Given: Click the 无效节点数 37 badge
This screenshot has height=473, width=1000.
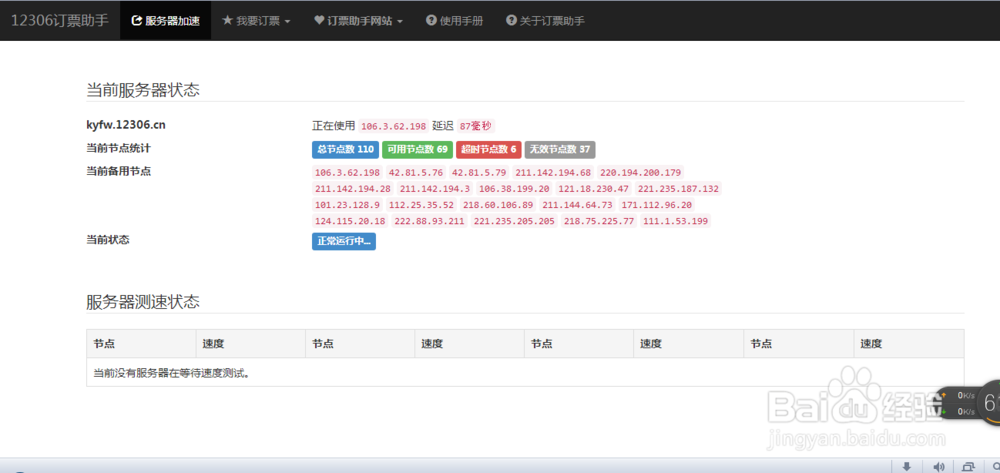Looking at the screenshot, I should 560,149.
